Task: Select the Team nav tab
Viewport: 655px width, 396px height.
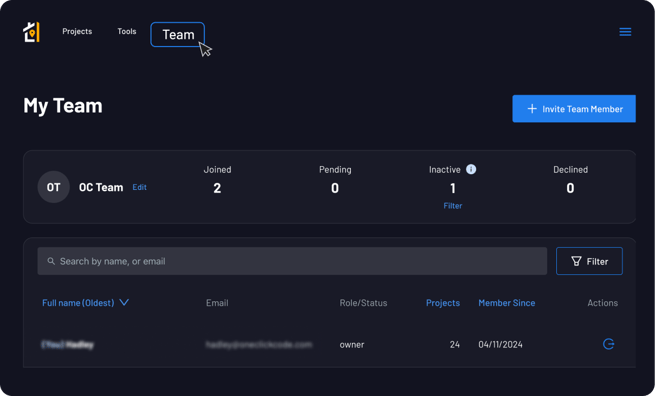Action: 178,35
